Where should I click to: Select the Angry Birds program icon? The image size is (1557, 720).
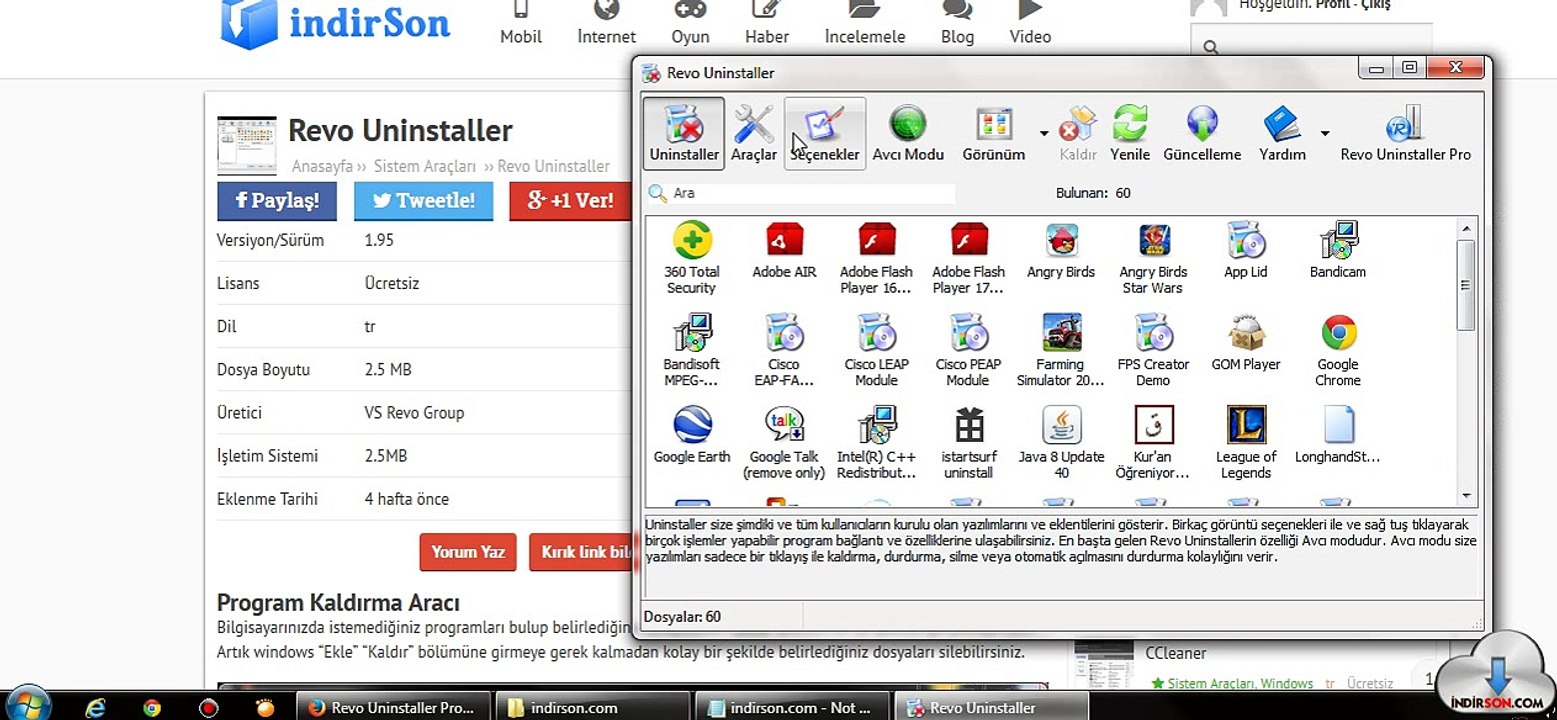tap(1061, 250)
